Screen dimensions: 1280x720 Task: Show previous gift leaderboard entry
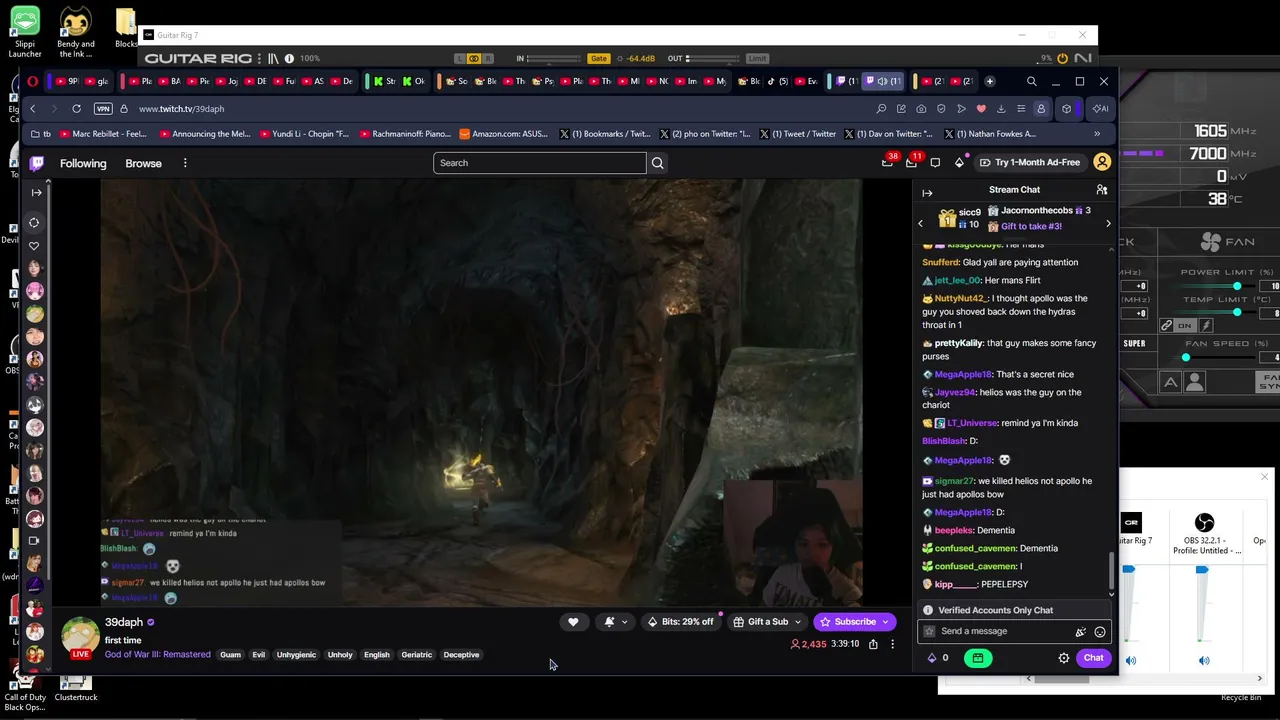[x=920, y=224]
